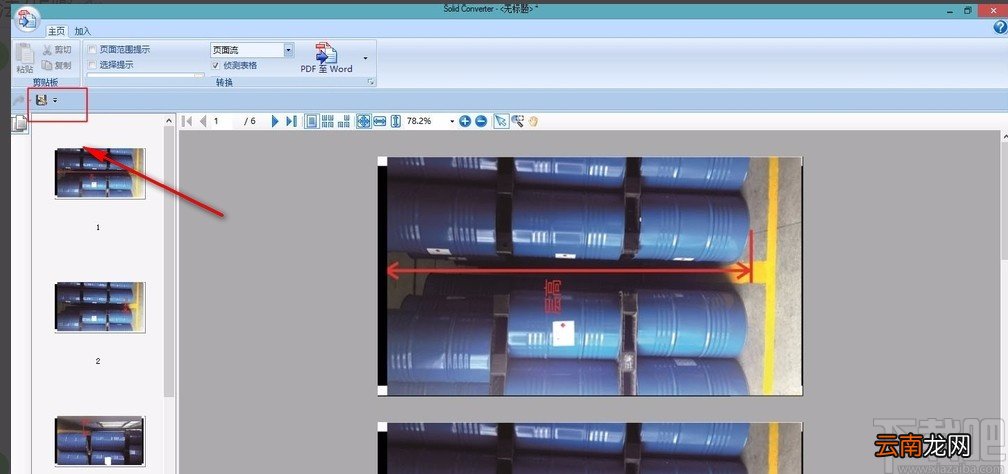Open the 转换 group dialog launcher

370,82
